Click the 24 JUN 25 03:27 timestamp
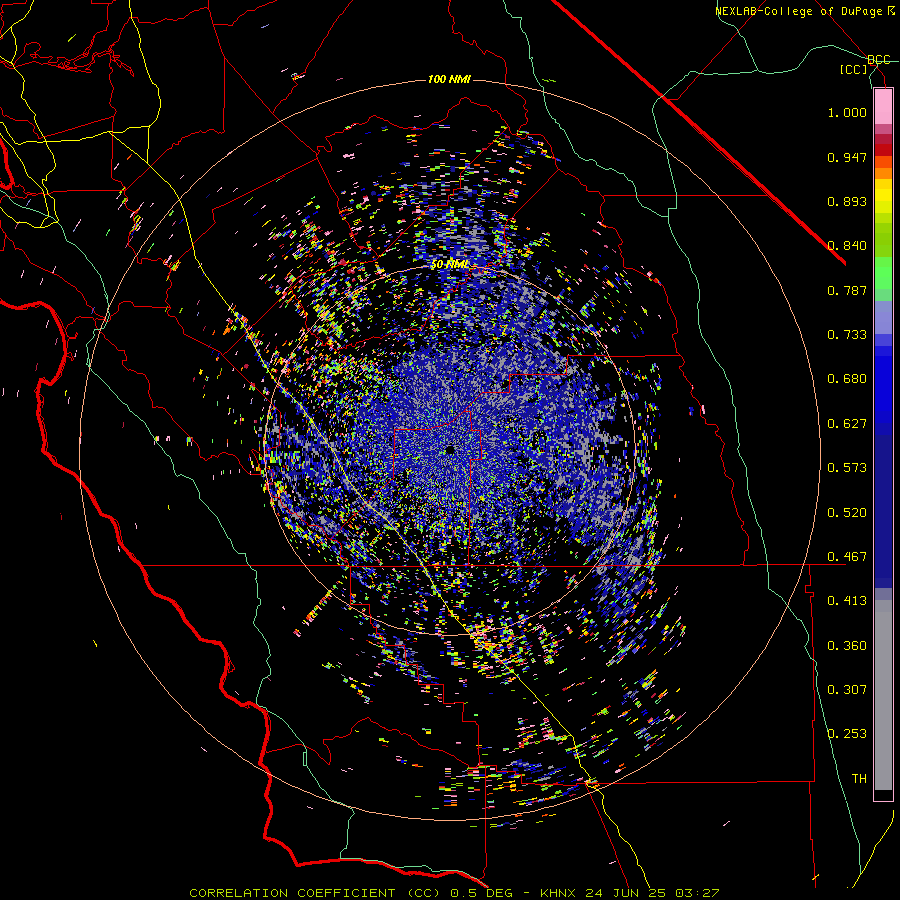 652,893
